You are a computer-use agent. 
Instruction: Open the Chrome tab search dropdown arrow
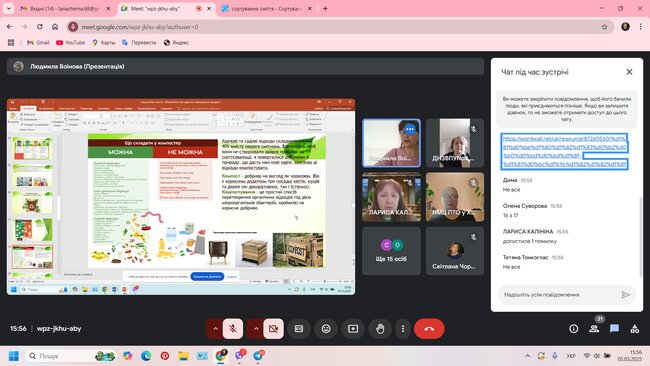pyautogui.click(x=8, y=8)
